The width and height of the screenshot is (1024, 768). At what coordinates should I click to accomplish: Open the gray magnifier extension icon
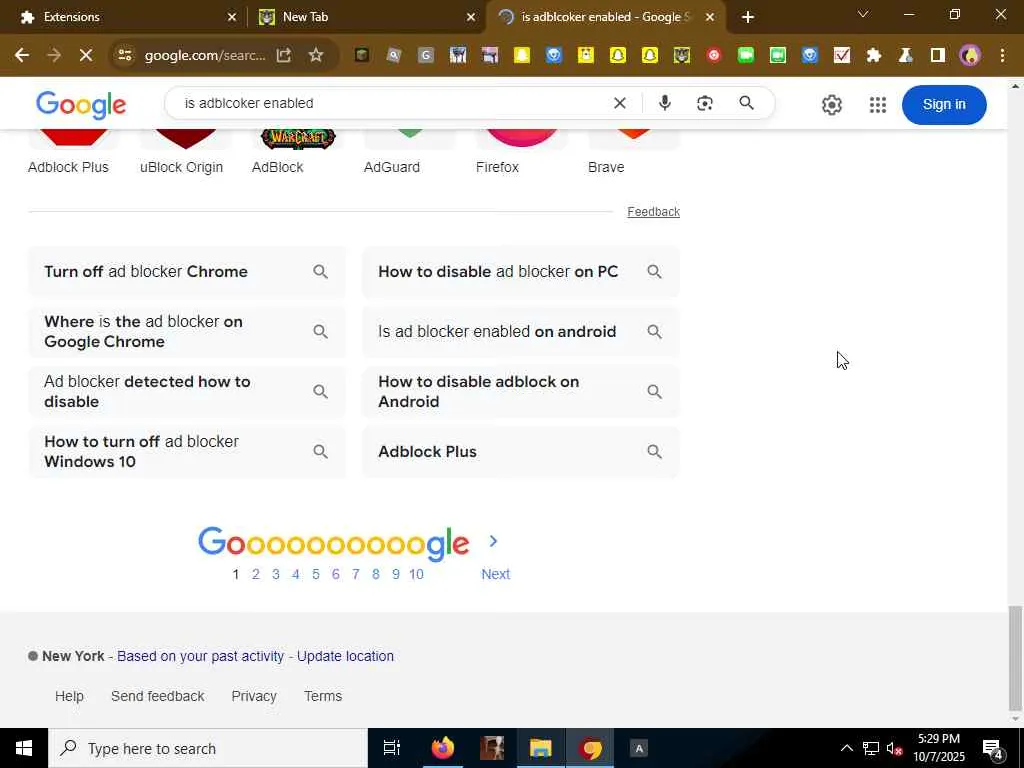click(394, 56)
